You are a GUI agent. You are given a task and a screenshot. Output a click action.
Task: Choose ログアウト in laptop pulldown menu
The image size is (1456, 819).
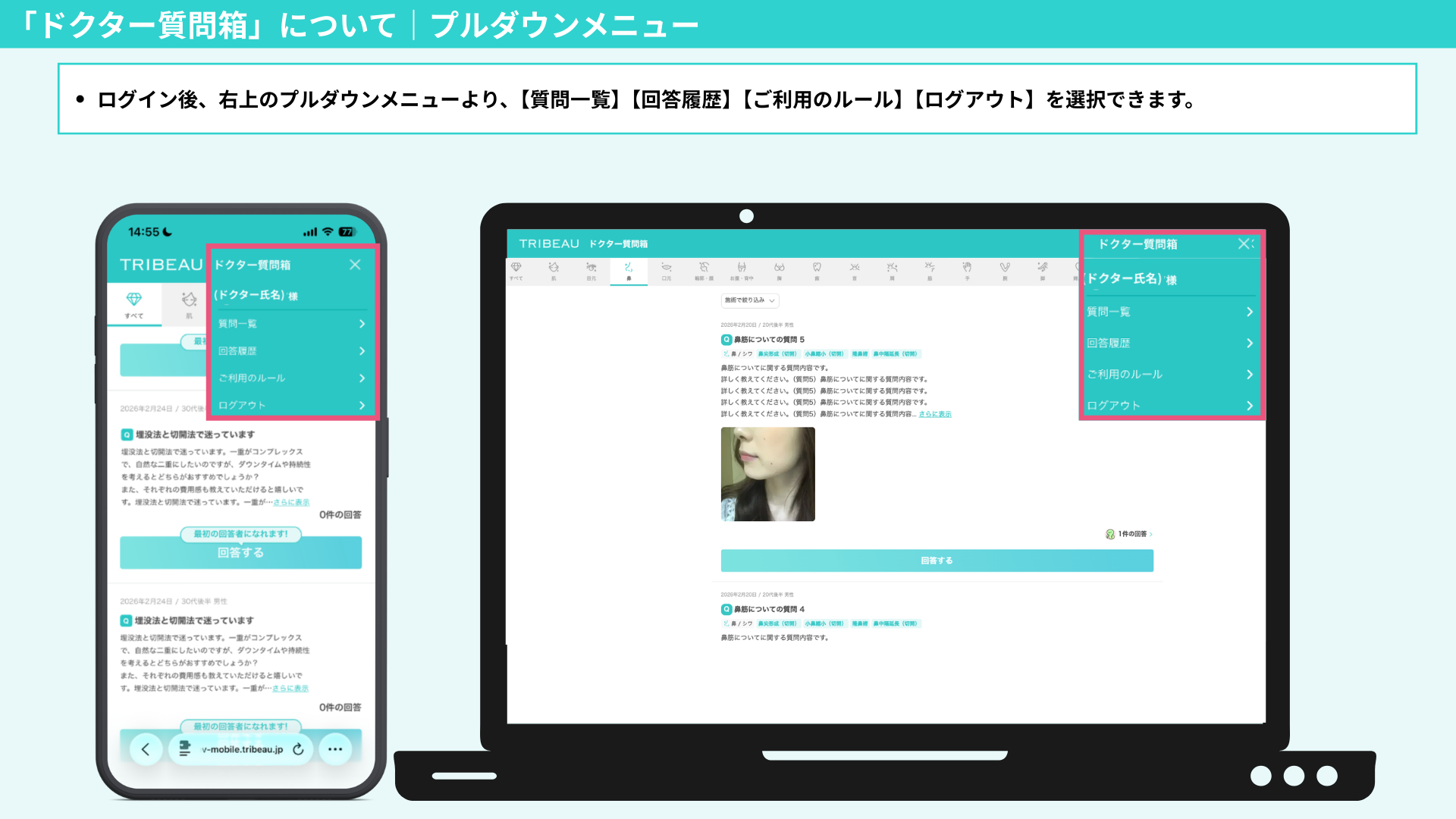click(x=1113, y=406)
